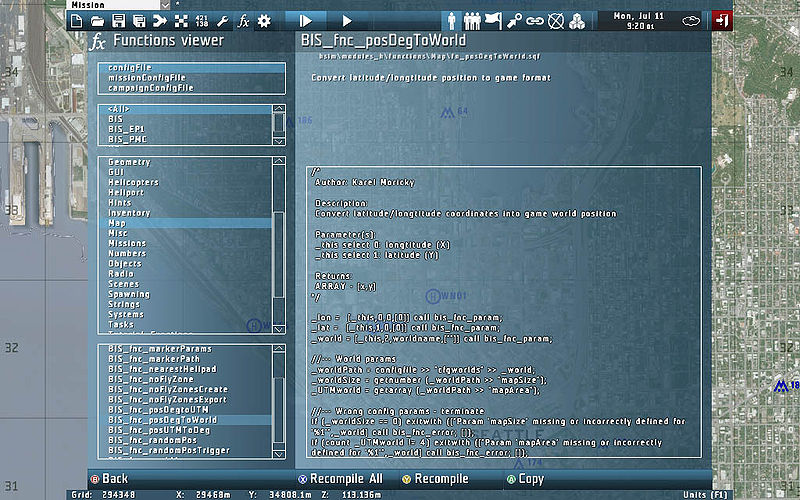Screen dimensions: 800x500
Task: Select the waypoint connector icon
Action: pos(514,21)
